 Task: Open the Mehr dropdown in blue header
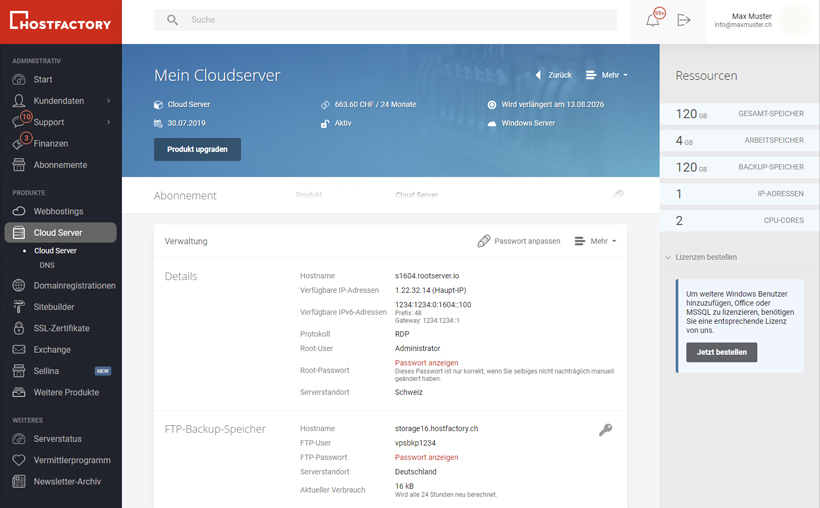(607, 75)
